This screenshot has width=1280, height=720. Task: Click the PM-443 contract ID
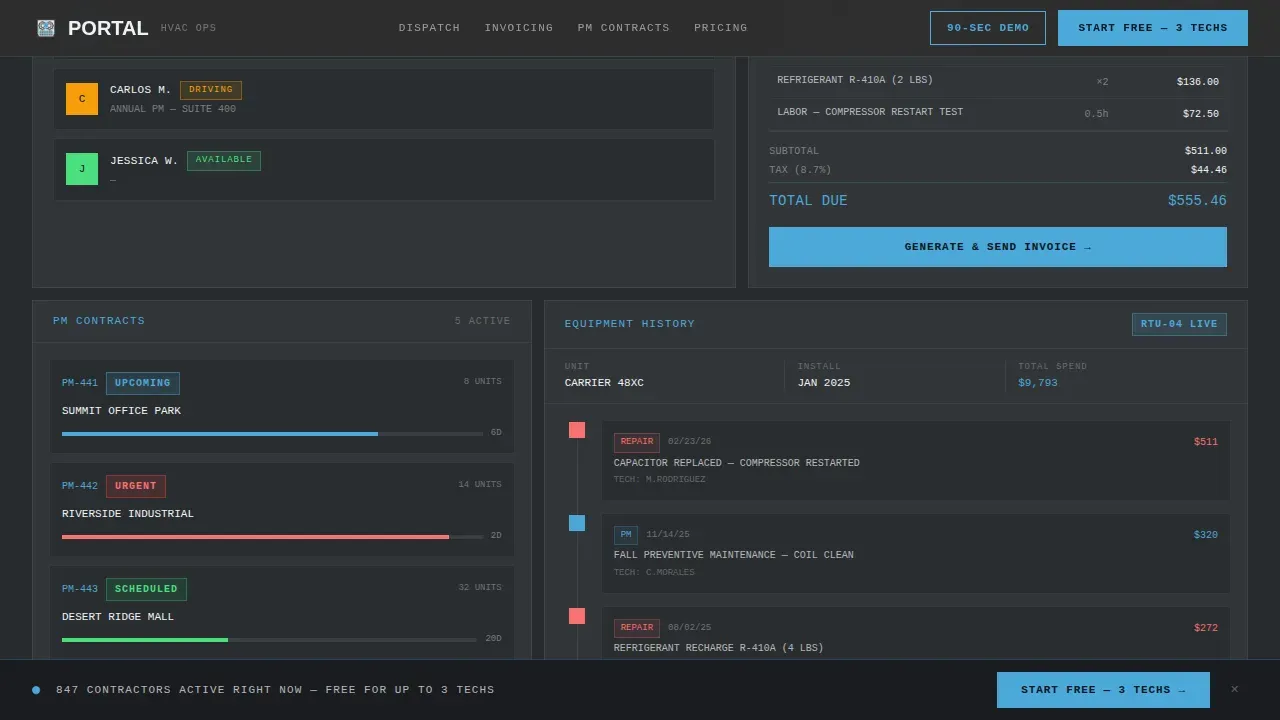pyautogui.click(x=80, y=589)
